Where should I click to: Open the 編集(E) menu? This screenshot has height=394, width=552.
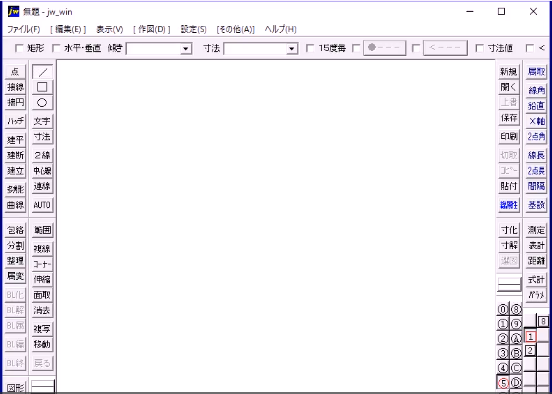[68, 30]
